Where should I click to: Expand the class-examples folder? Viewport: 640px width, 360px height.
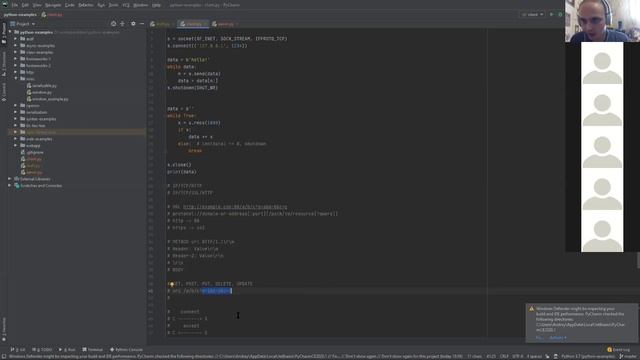coord(16,52)
